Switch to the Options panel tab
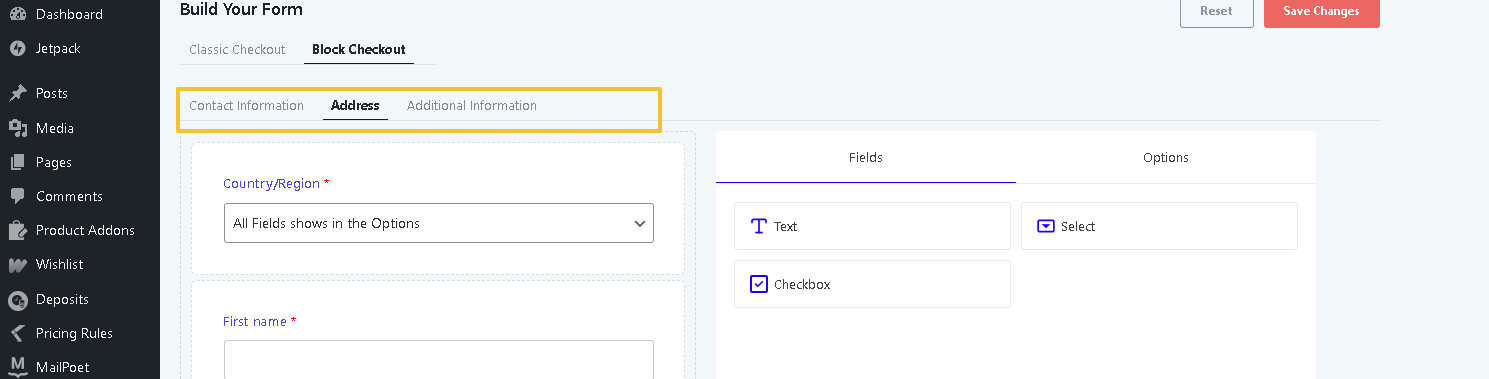1489x379 pixels. point(1166,157)
